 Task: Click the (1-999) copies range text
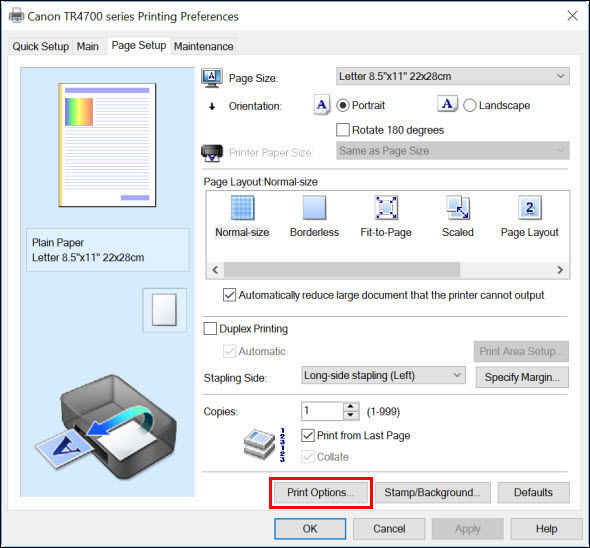point(383,411)
